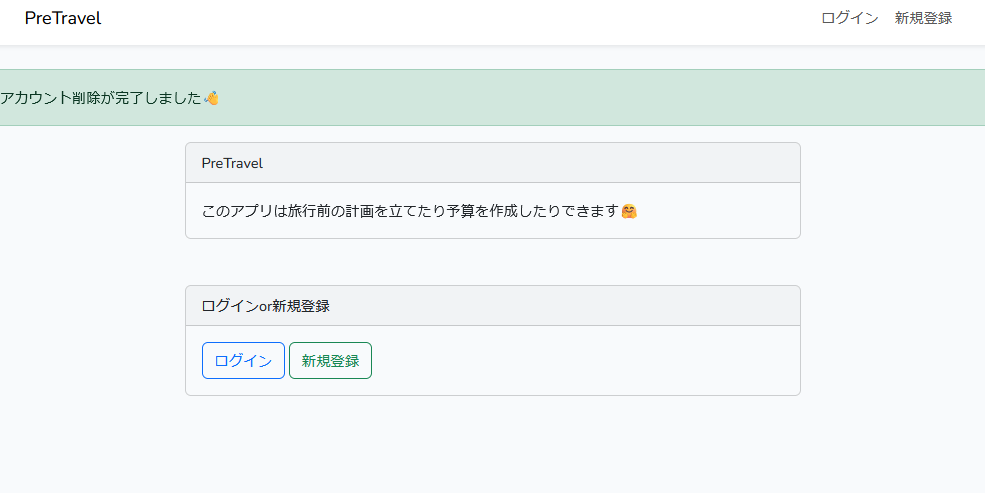The height and width of the screenshot is (493, 985).
Task: Select 新規登録 in the top navigation bar
Action: [x=923, y=18]
